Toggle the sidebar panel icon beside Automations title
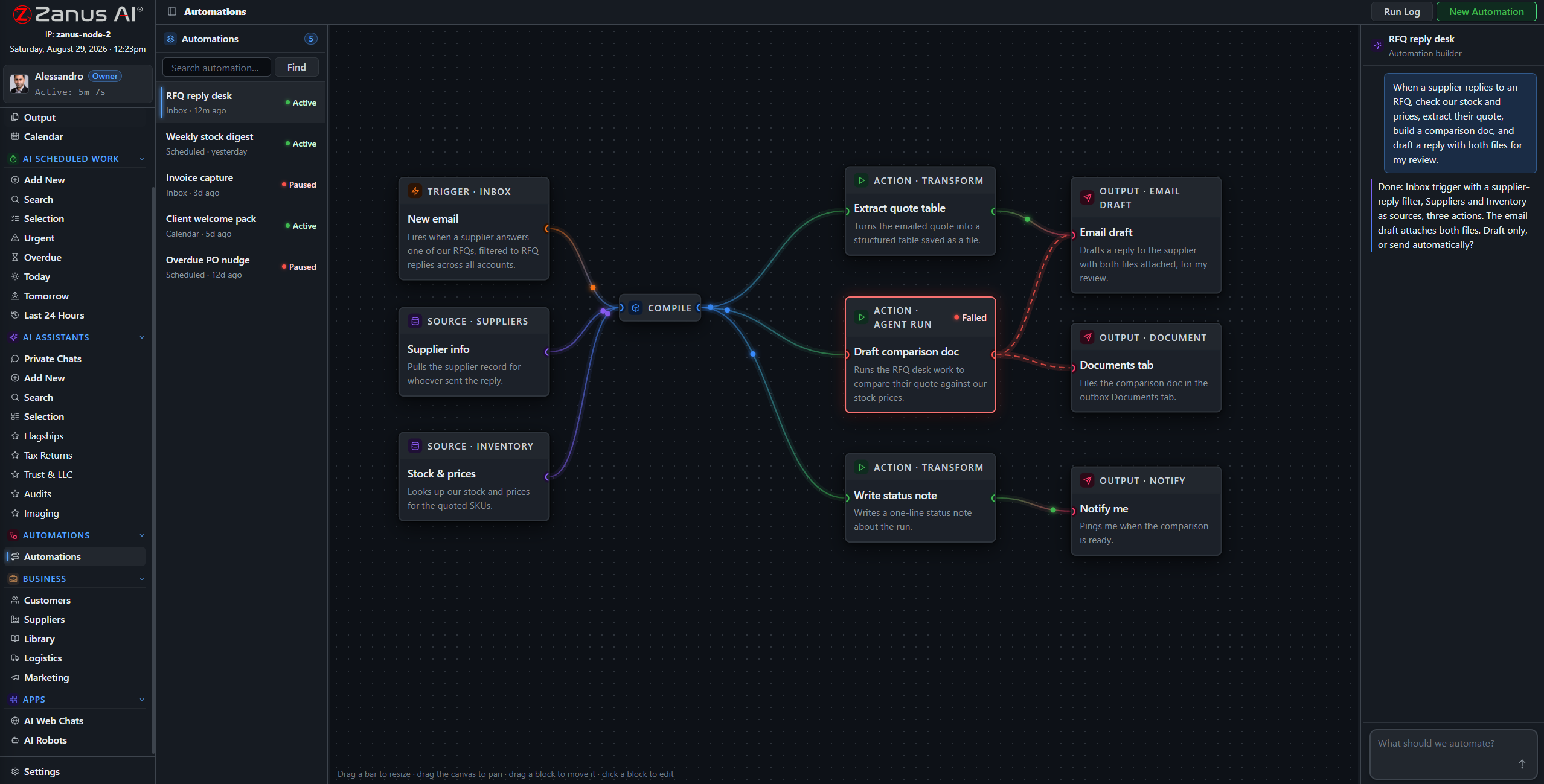Viewport: 1544px width, 784px height. (172, 11)
